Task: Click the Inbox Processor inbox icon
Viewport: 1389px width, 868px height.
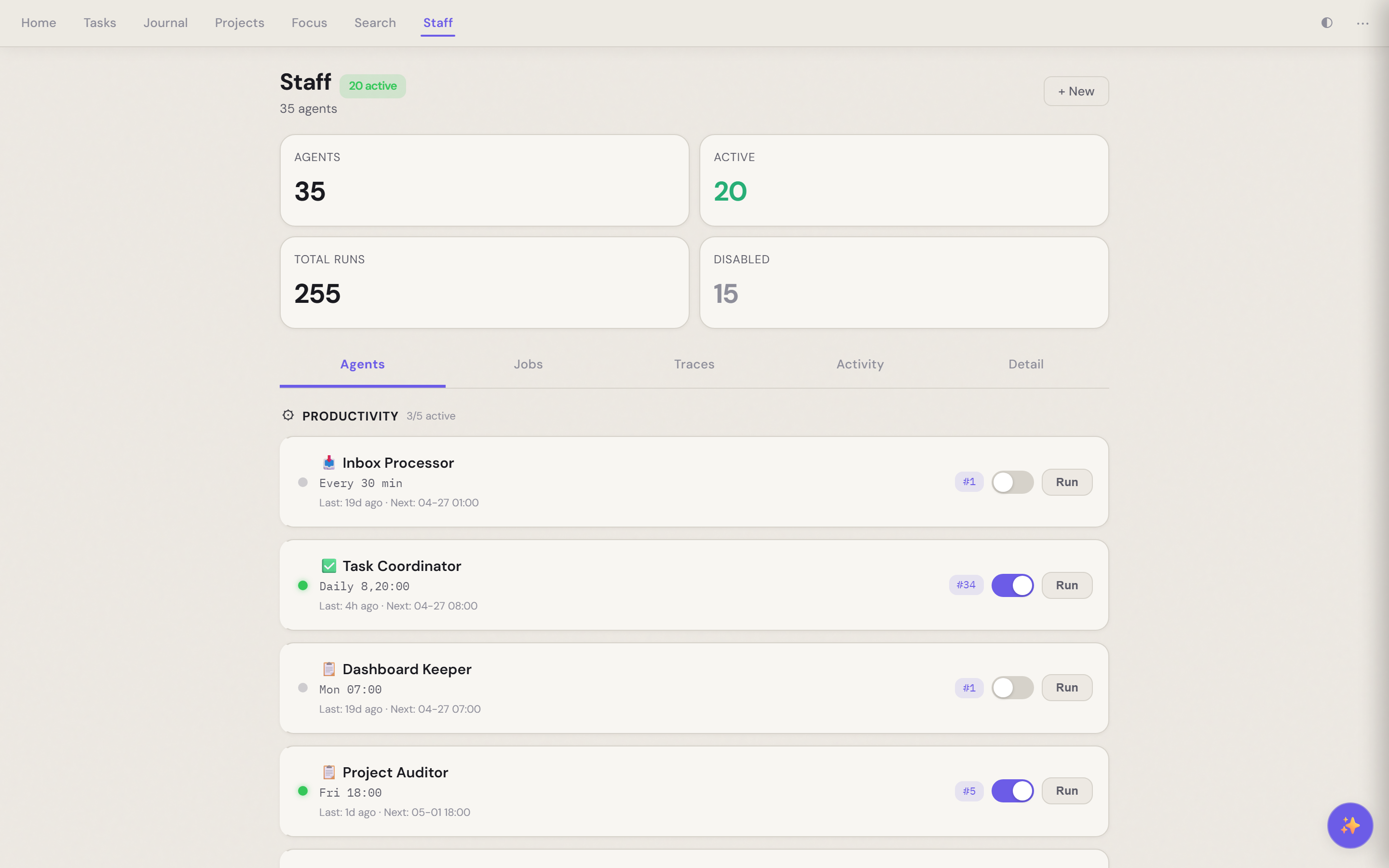Action: [329, 463]
